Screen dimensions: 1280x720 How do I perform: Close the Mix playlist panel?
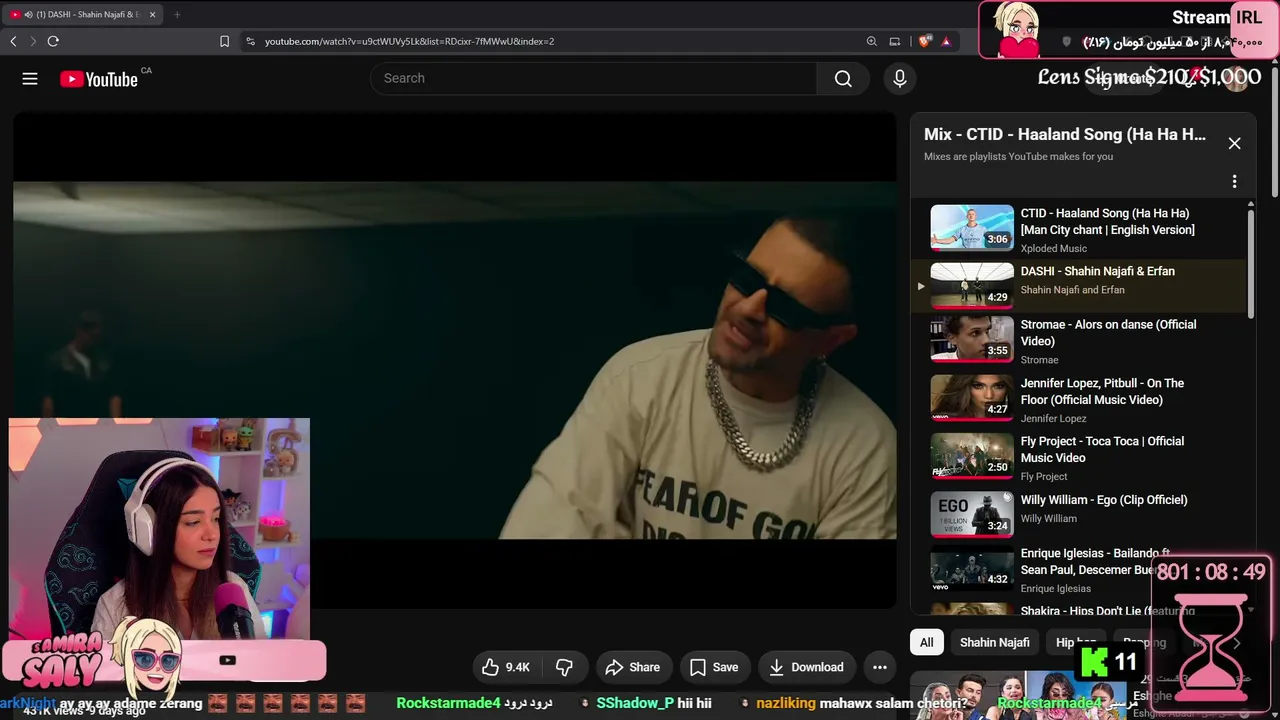tap(1234, 143)
